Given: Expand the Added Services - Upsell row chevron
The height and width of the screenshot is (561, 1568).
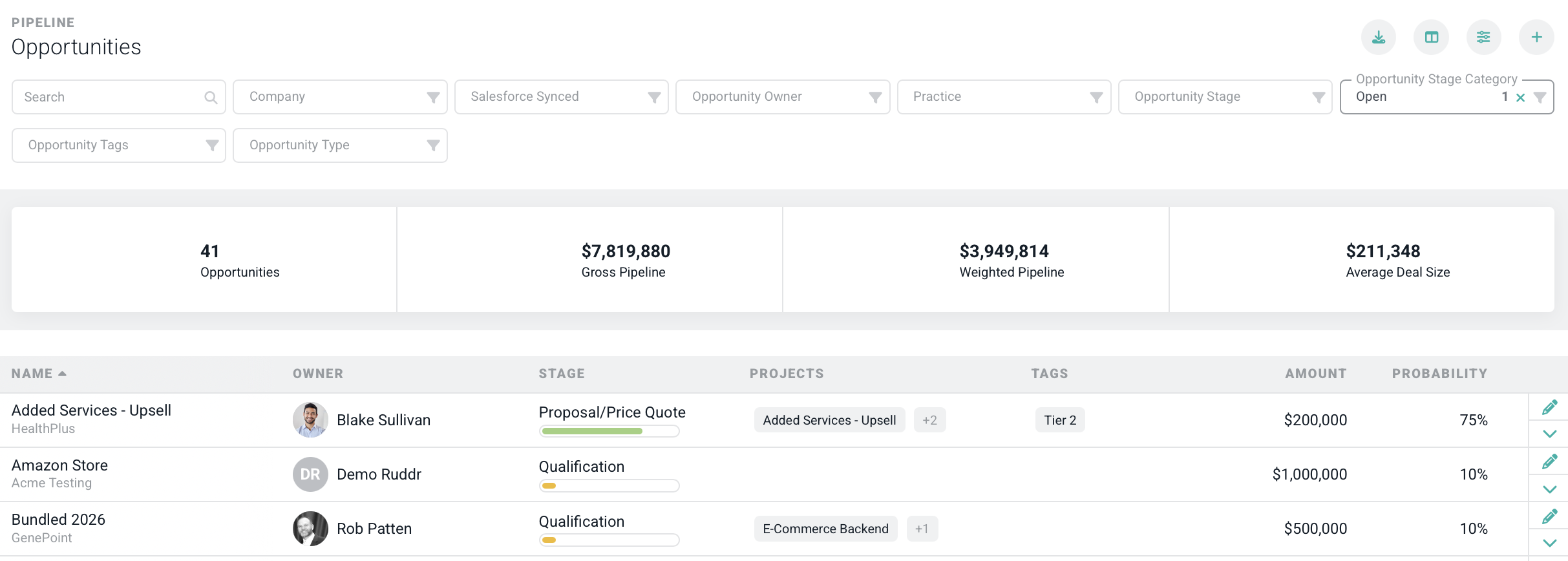Looking at the screenshot, I should coord(1549,434).
